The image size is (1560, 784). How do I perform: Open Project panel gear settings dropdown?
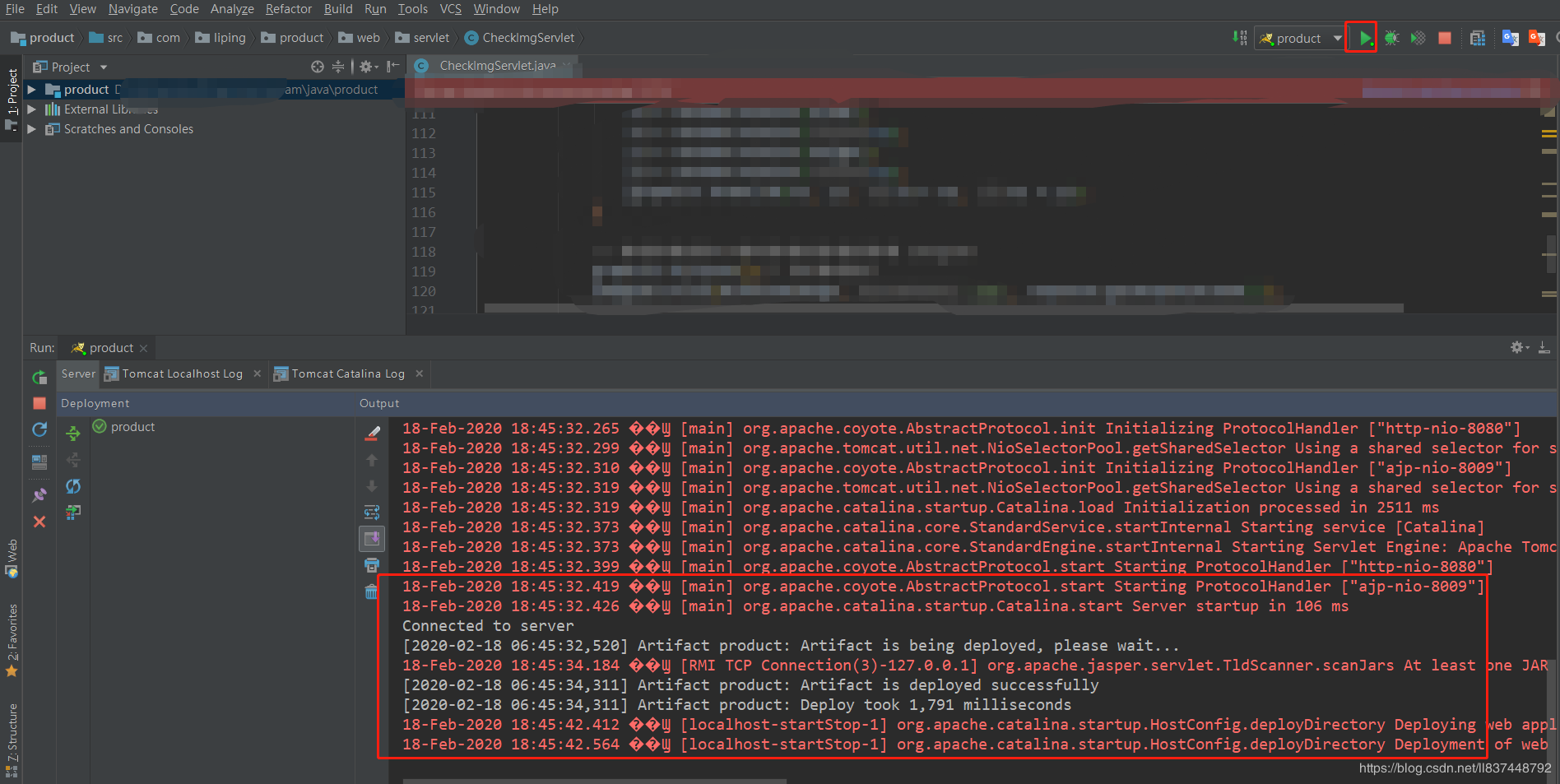tap(369, 67)
